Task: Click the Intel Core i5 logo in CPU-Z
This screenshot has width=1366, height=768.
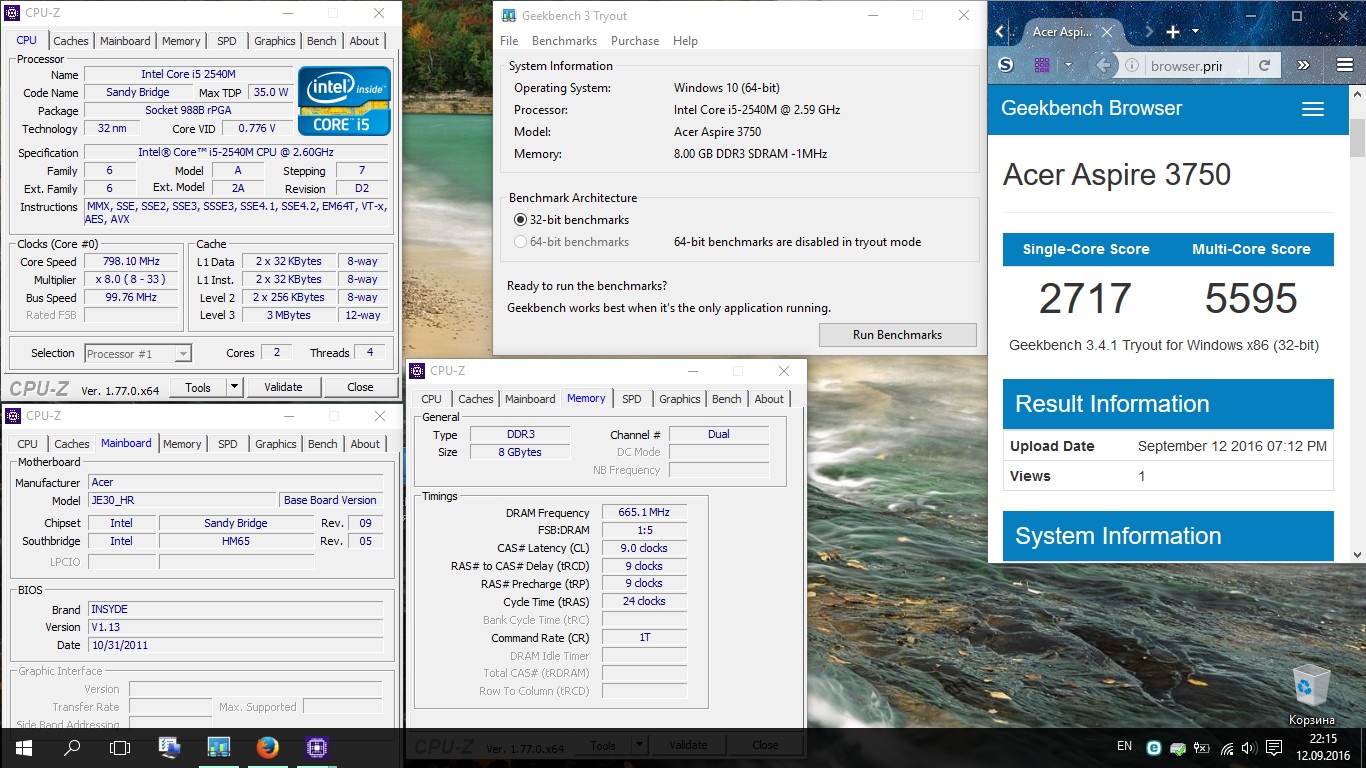Action: (344, 101)
